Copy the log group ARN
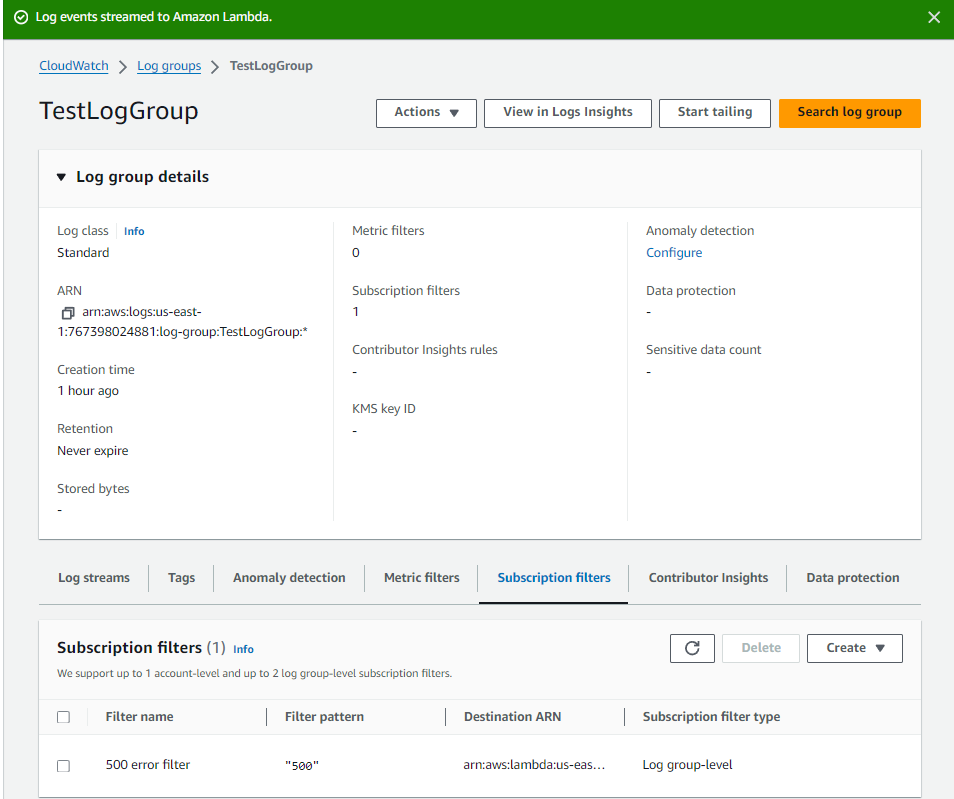 point(68,312)
